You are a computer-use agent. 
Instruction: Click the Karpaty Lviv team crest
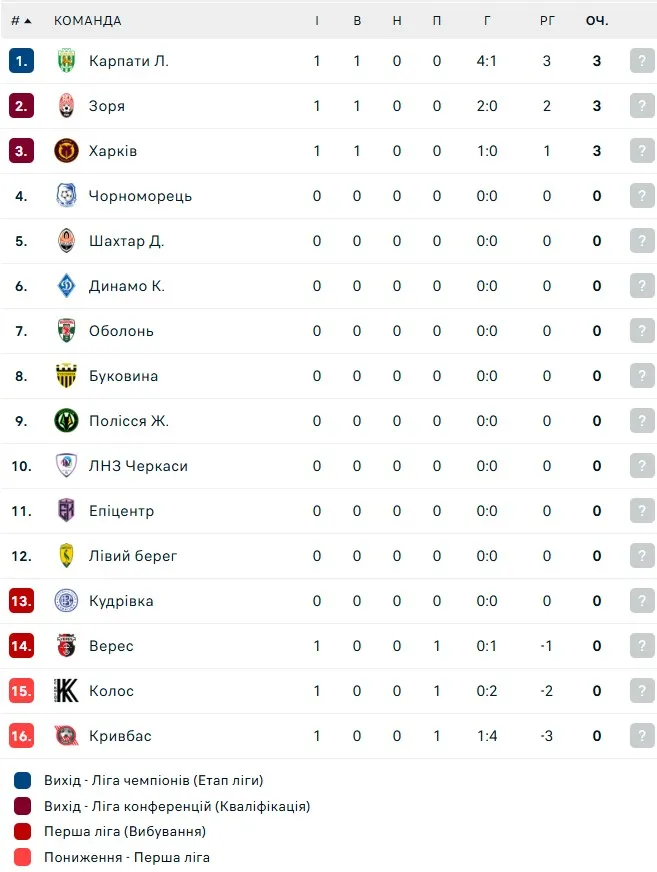(x=66, y=61)
